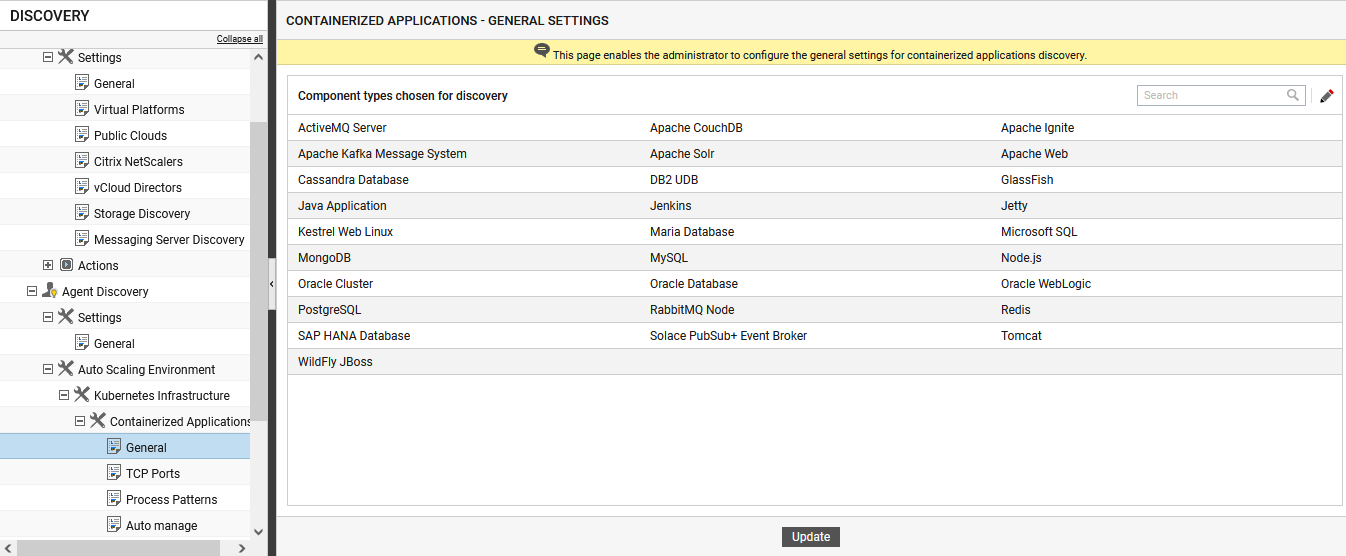The height and width of the screenshot is (556, 1346).
Task: Open the Virtual Platforms settings page
Action: pos(139,109)
